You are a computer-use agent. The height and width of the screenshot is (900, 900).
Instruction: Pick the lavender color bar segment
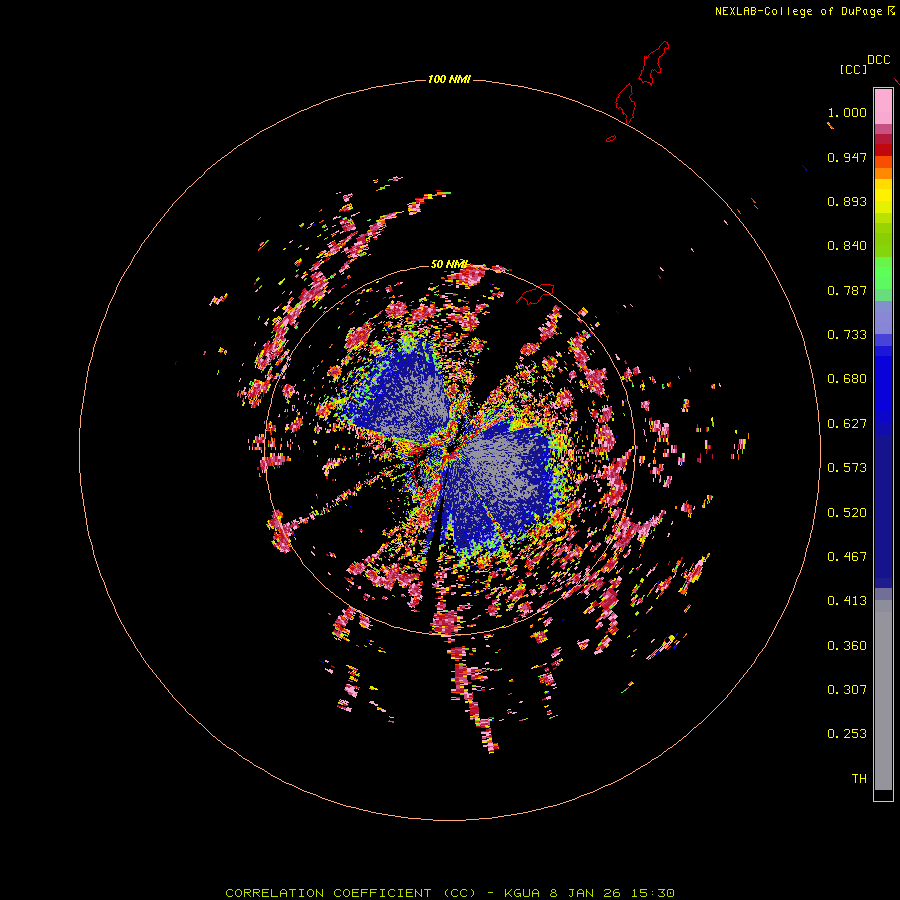point(883,317)
